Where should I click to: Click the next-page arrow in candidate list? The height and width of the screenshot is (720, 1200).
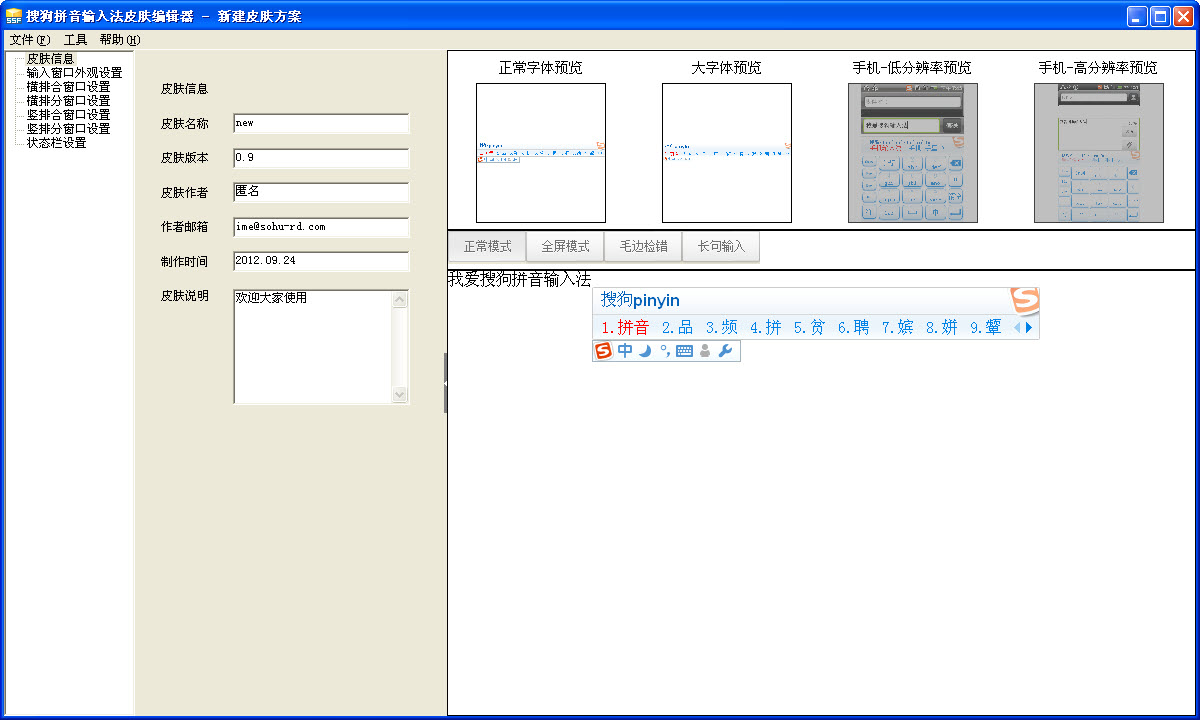[x=1028, y=327]
